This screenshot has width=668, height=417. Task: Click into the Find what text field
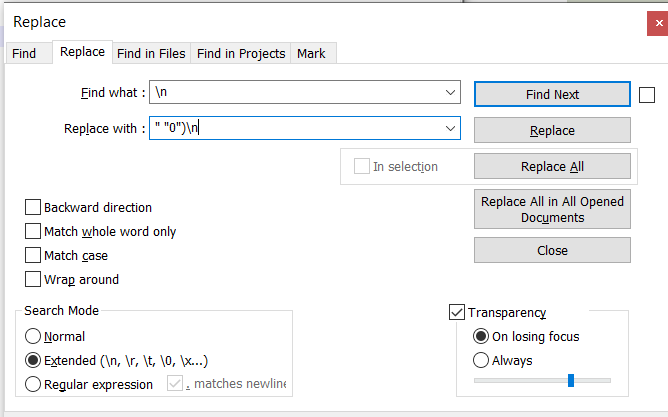[297, 92]
